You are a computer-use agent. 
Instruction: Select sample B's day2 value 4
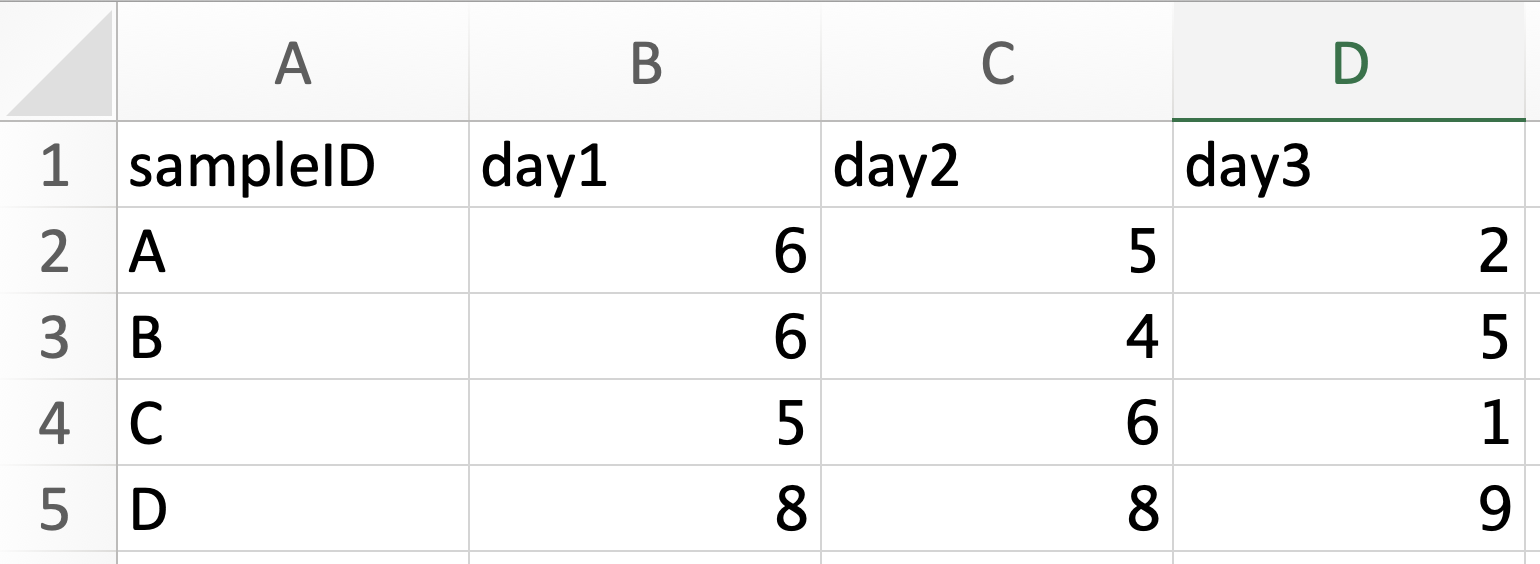coord(997,338)
